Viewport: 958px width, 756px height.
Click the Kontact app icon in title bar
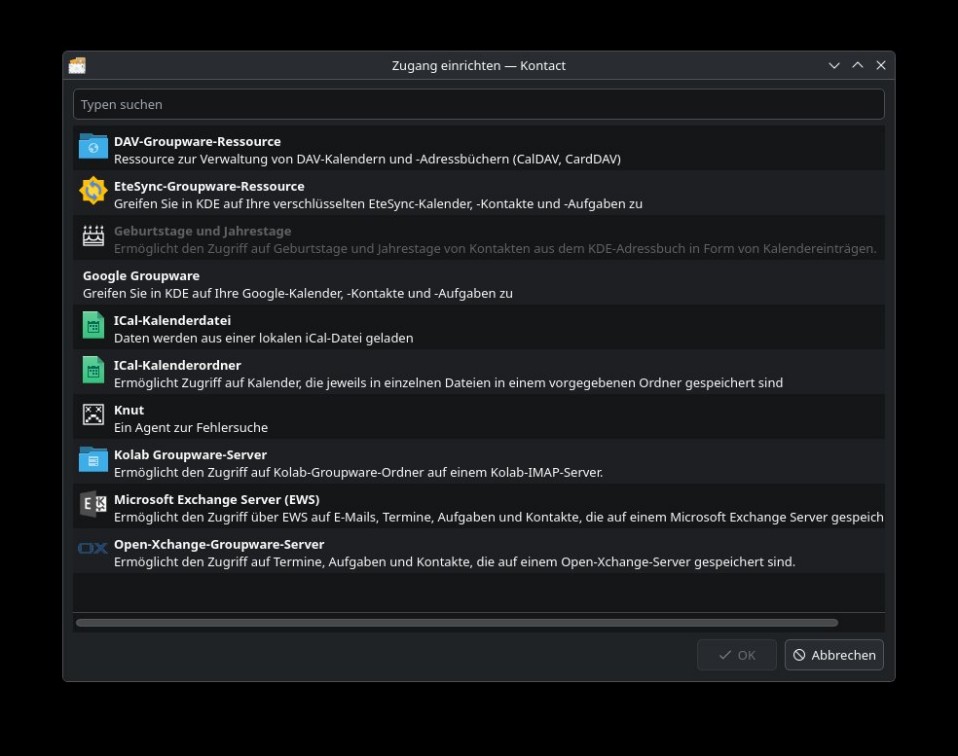pyautogui.click(x=77, y=65)
